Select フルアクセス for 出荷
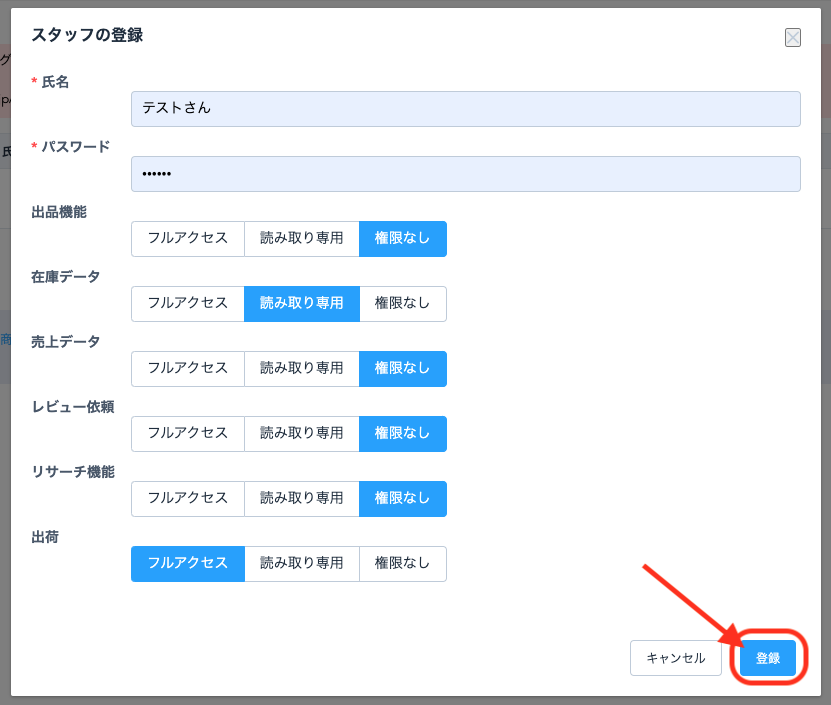Image resolution: width=831 pixels, height=705 pixels. point(188,564)
